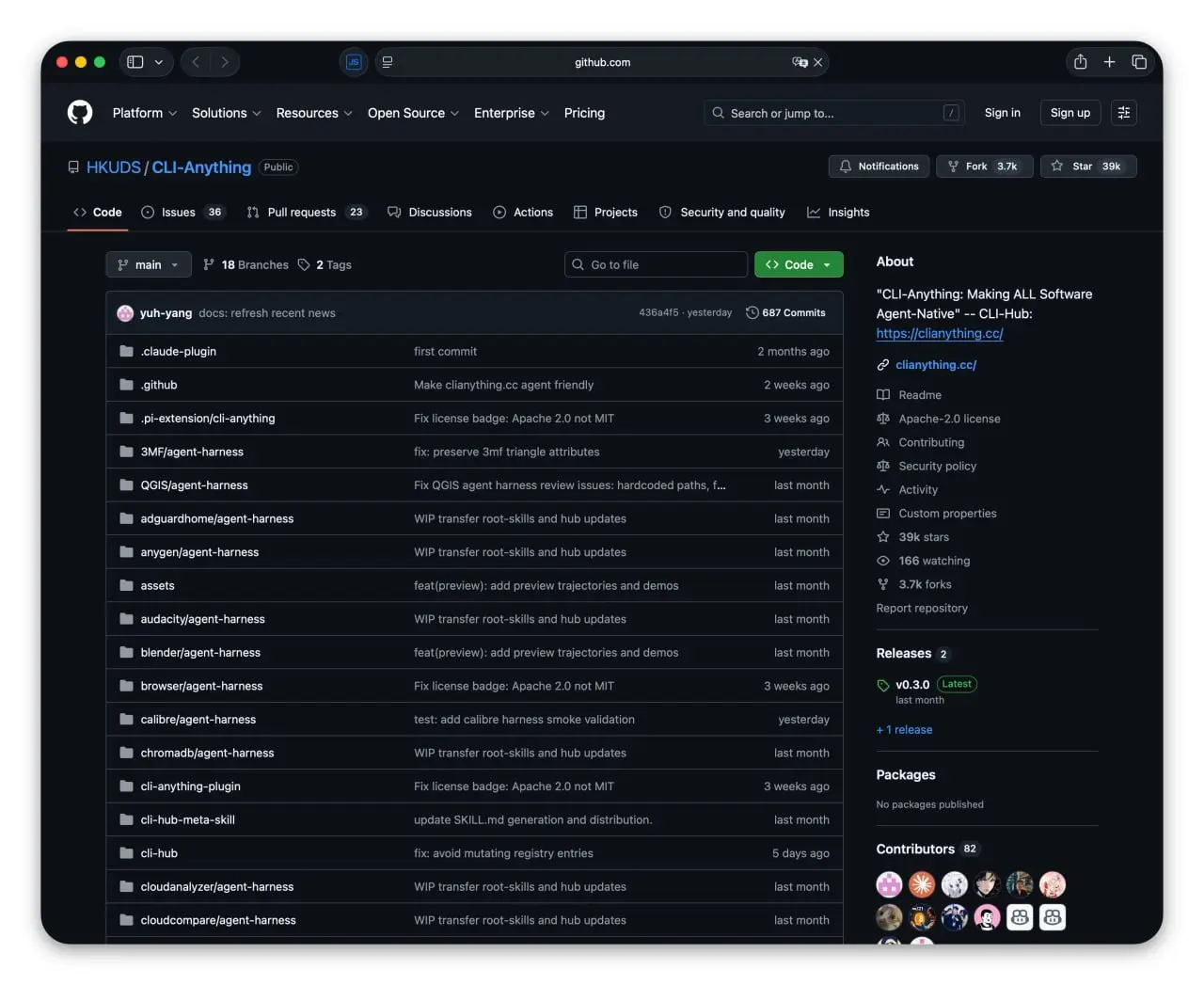The width and height of the screenshot is (1204, 985).
Task: Open blender/agent-harness folder
Action: coord(200,653)
